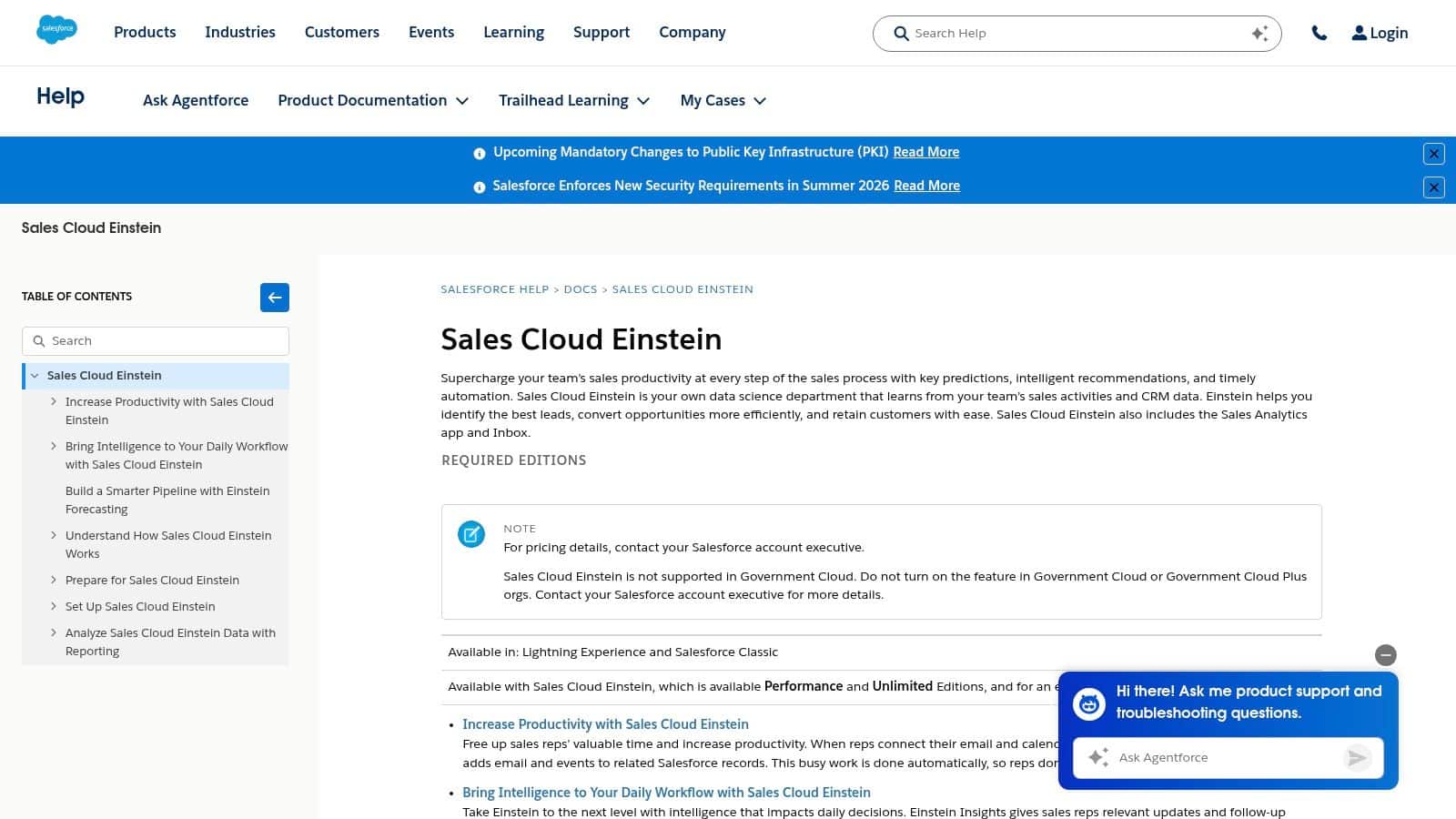Dismiss the Security Requirements announcement banner
This screenshot has width=1456, height=819.
click(x=1433, y=187)
